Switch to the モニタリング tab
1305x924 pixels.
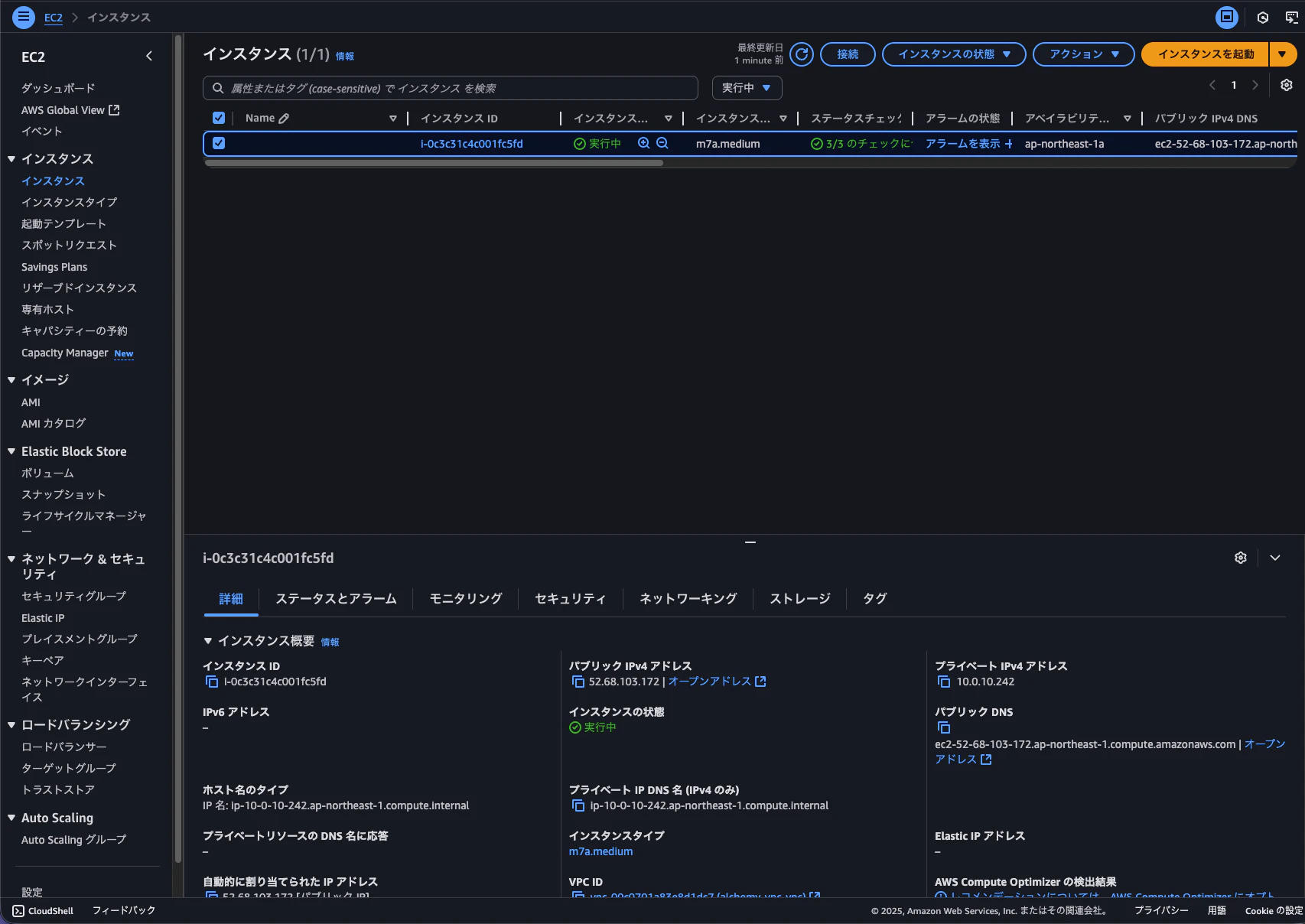(x=466, y=599)
